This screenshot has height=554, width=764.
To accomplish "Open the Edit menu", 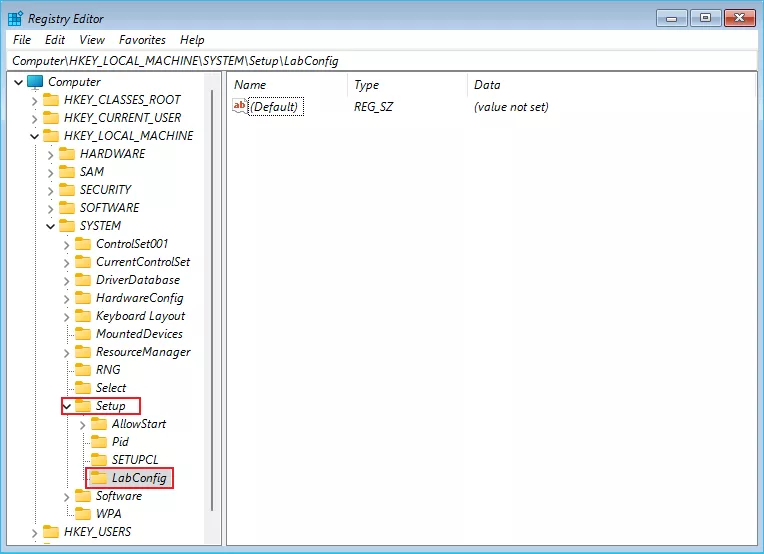I will coord(55,40).
